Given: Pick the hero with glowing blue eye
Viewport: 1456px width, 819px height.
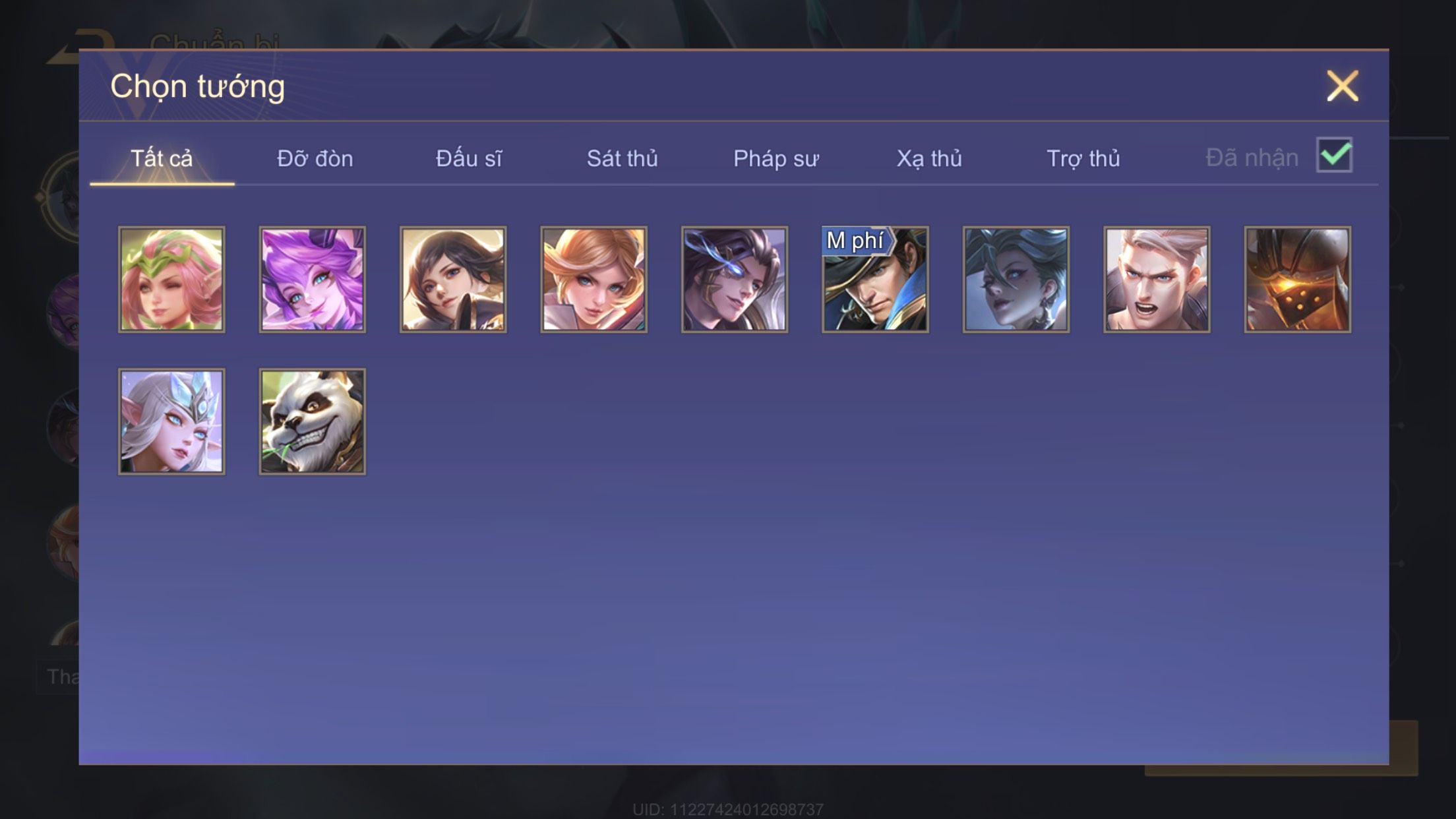Looking at the screenshot, I should pos(735,280).
